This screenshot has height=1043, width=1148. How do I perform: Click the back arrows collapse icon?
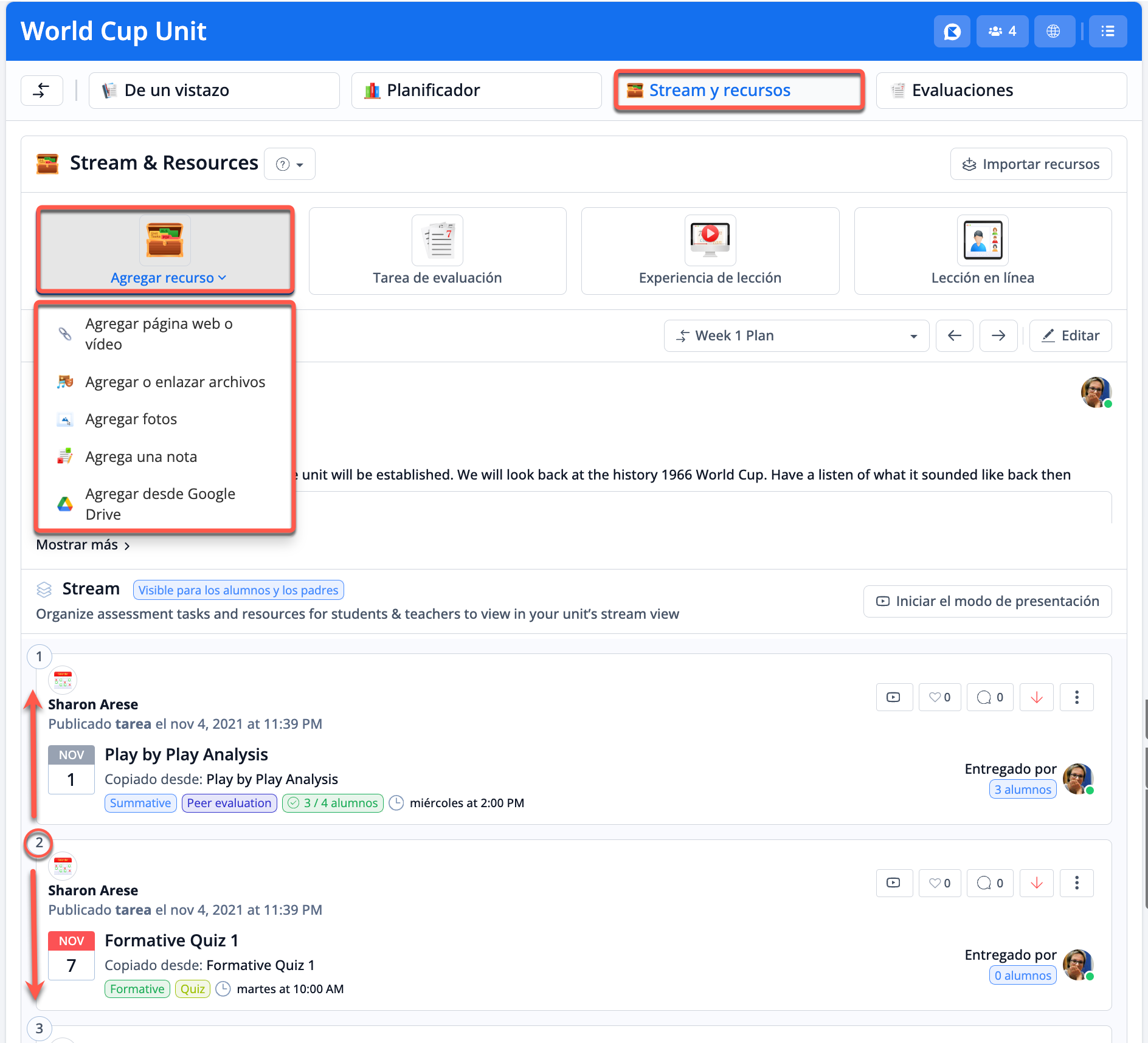(42, 91)
